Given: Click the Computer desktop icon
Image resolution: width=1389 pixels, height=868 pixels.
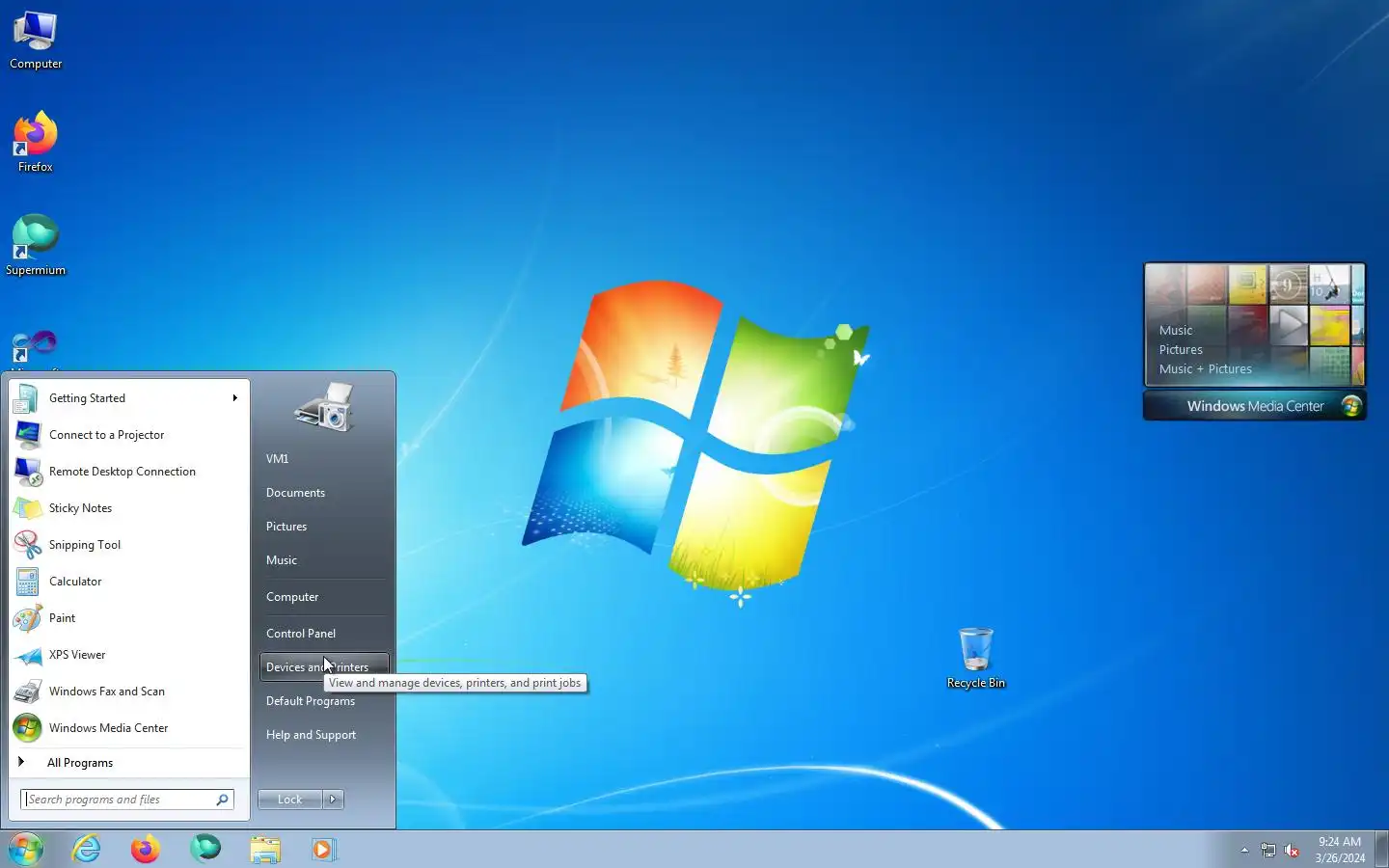Looking at the screenshot, I should point(36,41).
